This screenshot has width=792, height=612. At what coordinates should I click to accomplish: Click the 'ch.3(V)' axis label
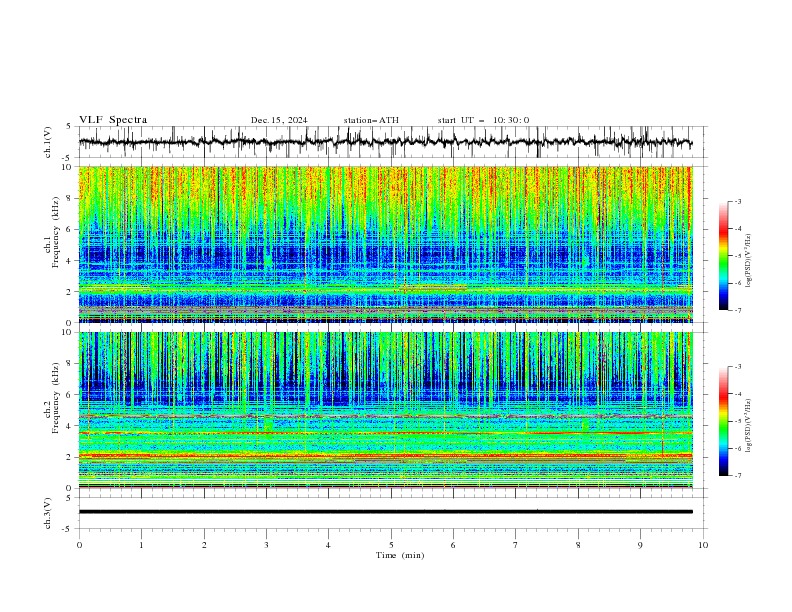click(48, 513)
